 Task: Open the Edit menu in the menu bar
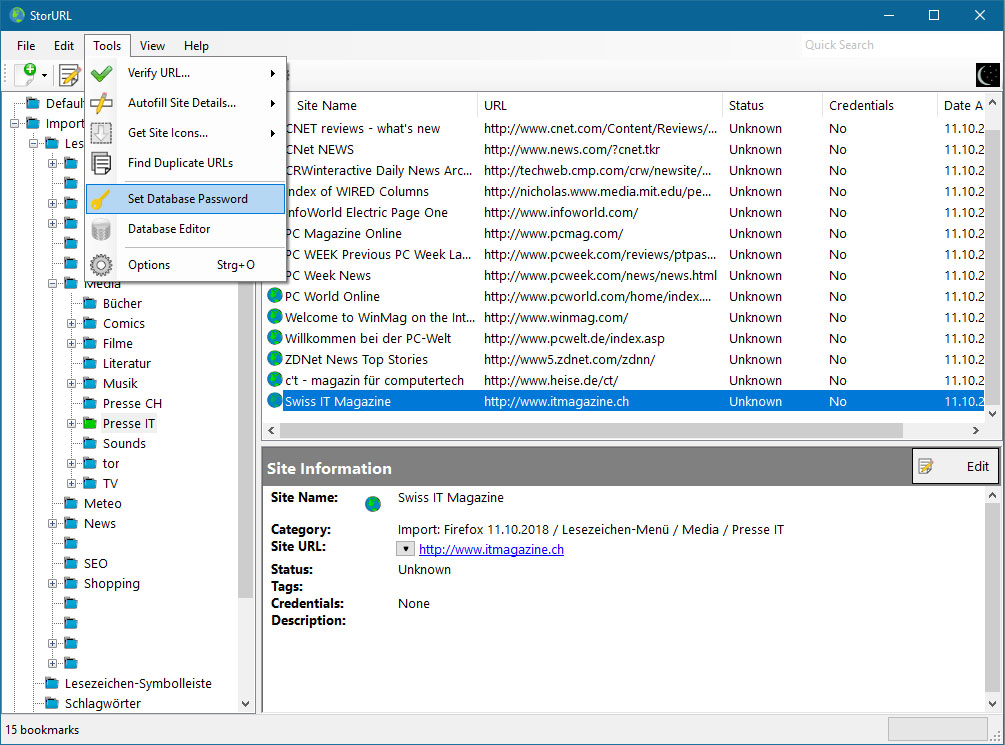click(x=63, y=46)
